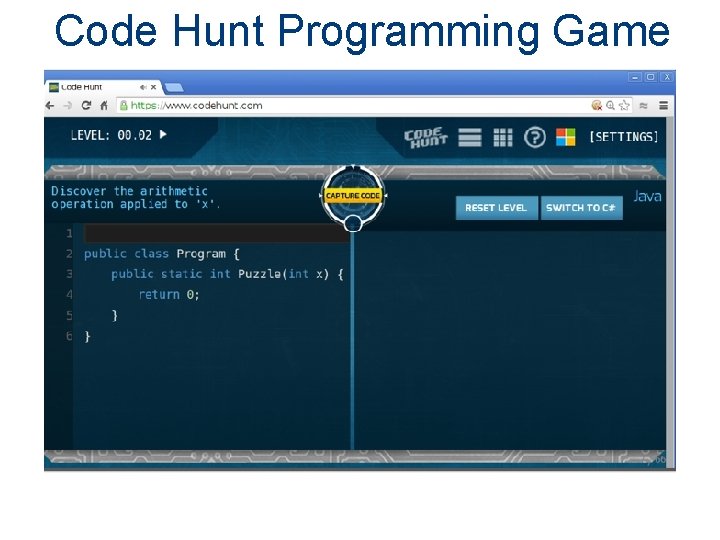Screen dimensions: 720x540
Task: Mute audio on Code Hunt tab
Action: coord(143,87)
